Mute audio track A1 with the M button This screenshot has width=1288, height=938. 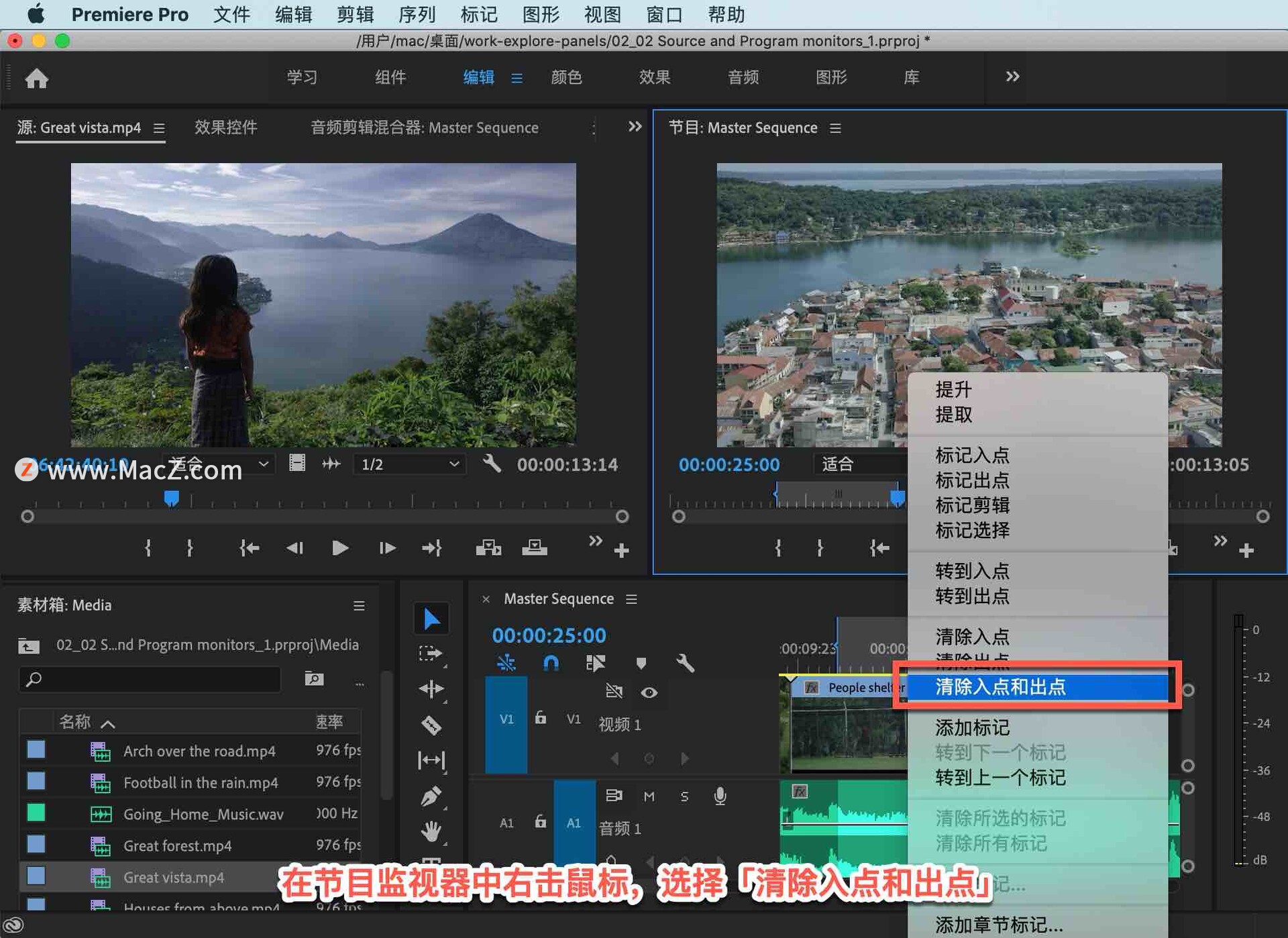649,796
